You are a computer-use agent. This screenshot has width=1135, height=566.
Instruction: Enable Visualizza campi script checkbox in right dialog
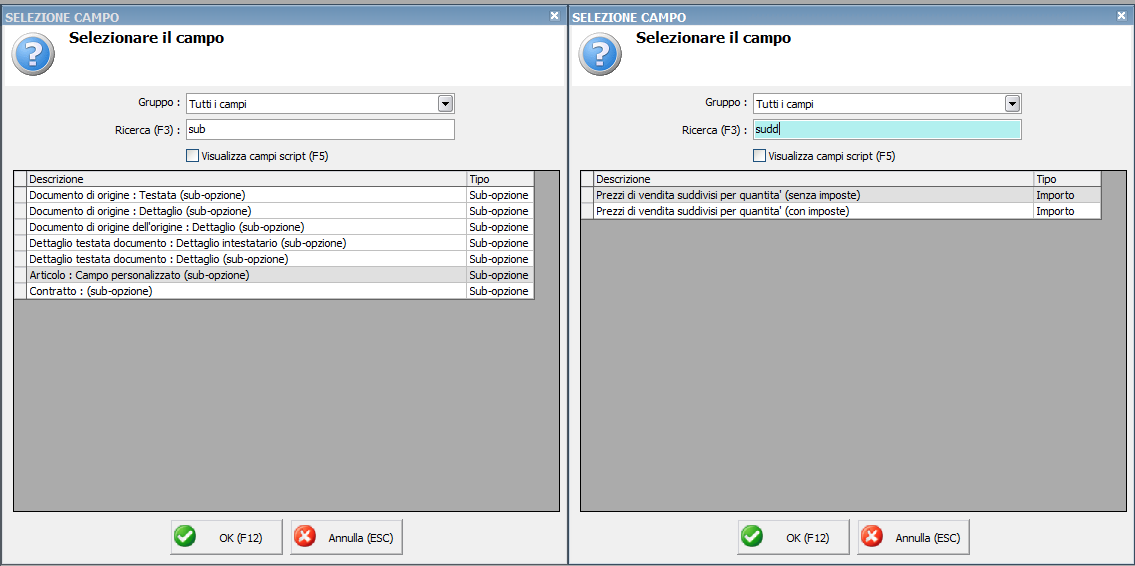tap(759, 155)
